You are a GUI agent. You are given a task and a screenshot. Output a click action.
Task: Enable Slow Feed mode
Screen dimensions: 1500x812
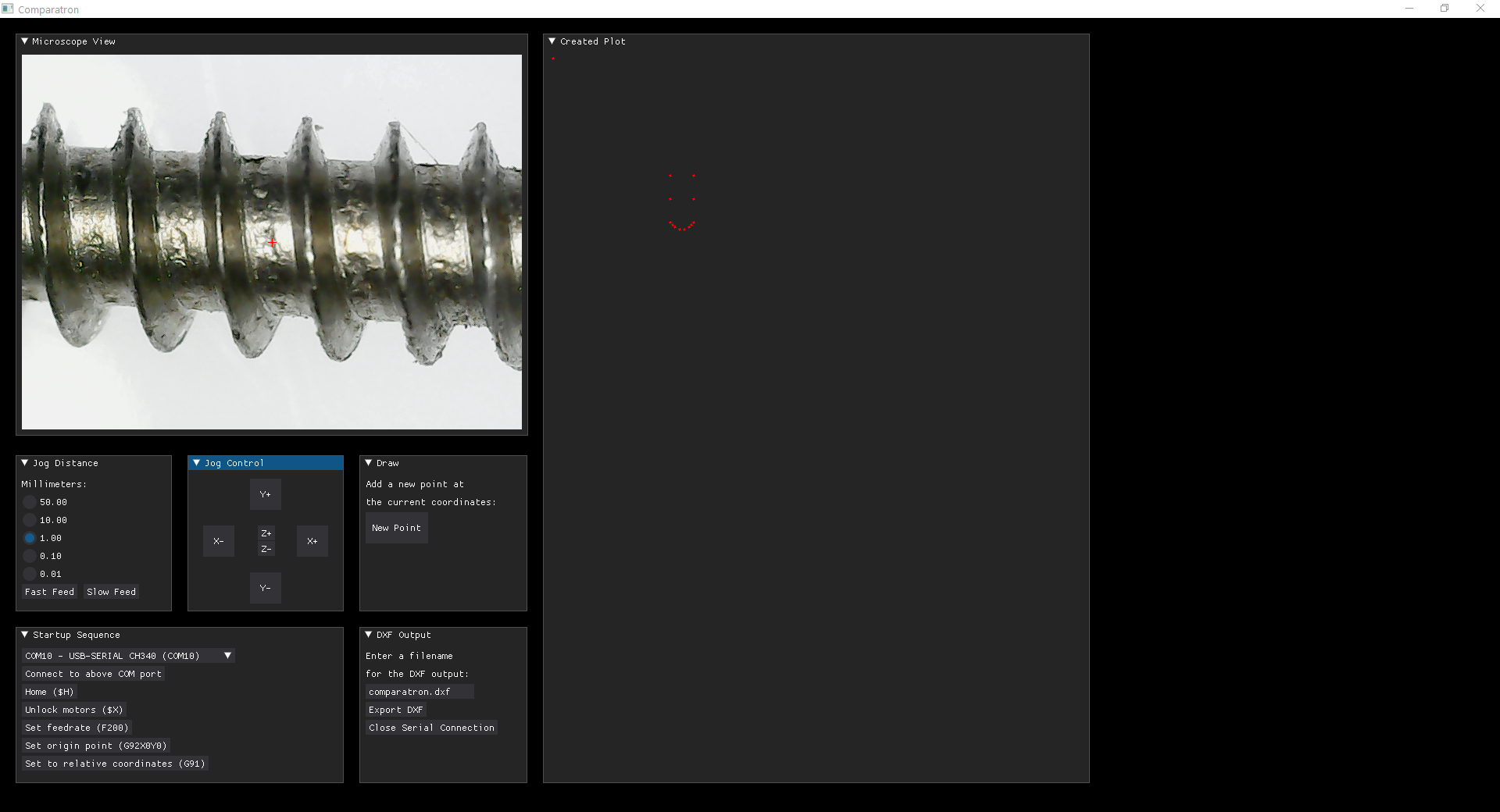[110, 592]
